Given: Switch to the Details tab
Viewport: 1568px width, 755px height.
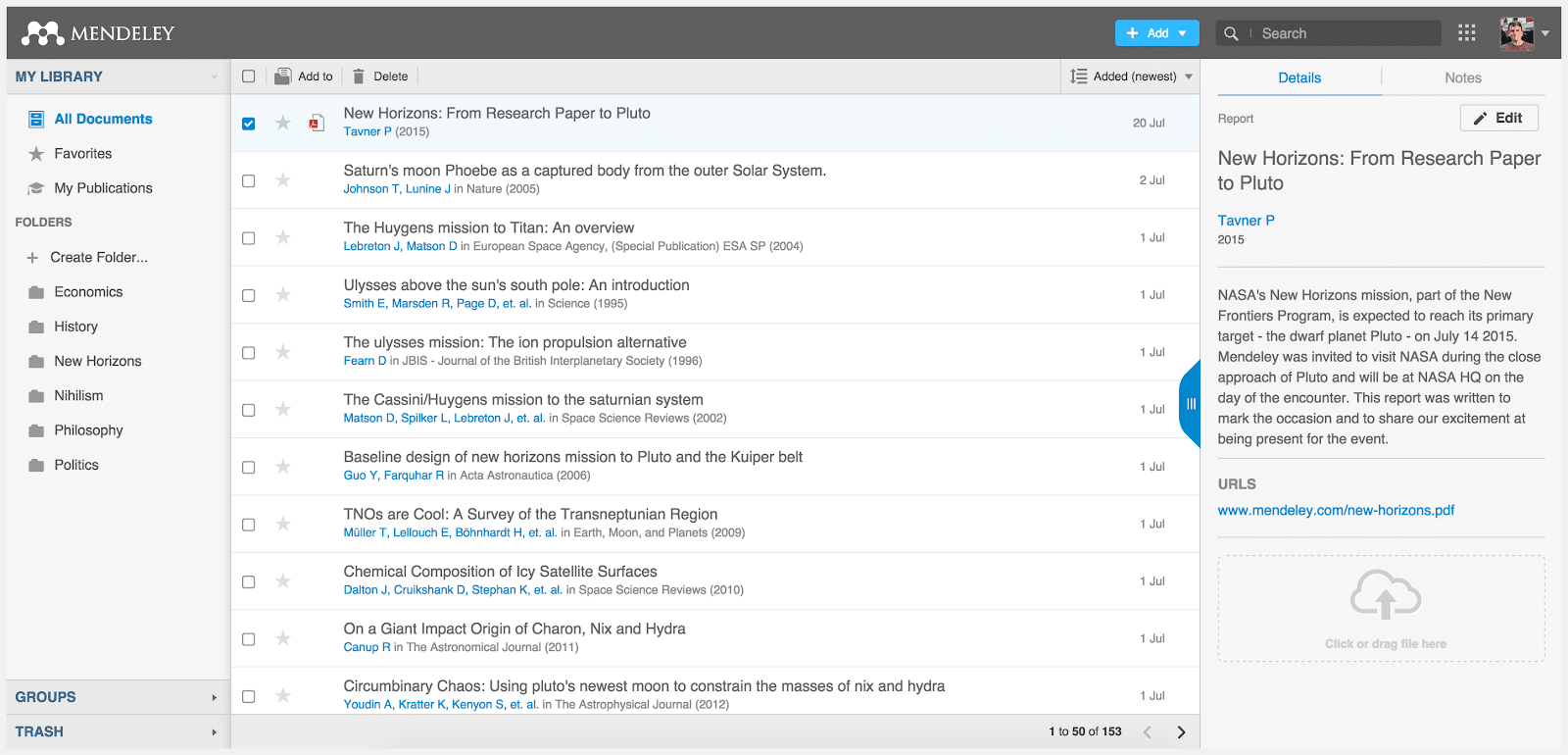Looking at the screenshot, I should coord(1299,77).
